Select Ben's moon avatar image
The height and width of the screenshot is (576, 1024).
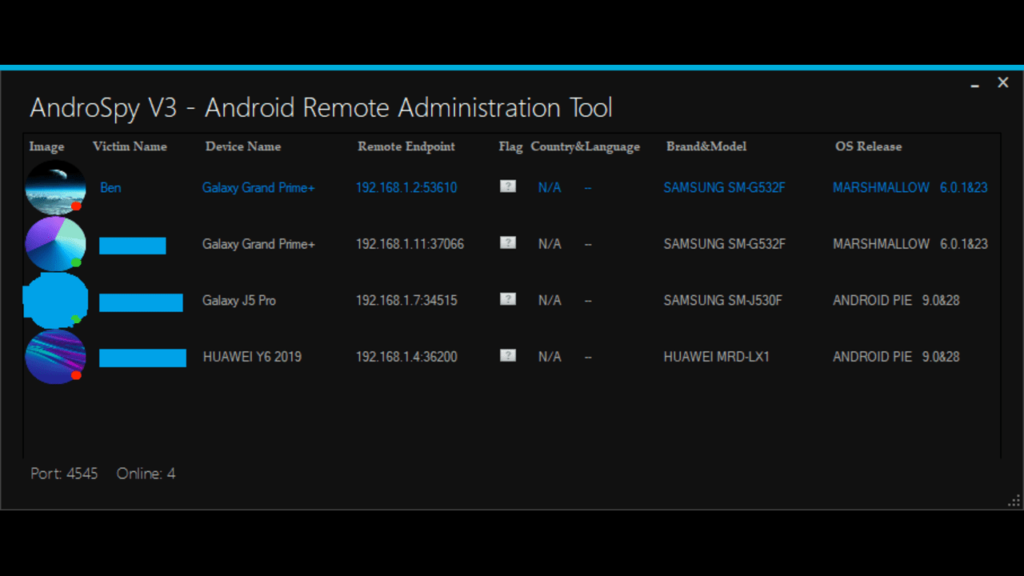(x=56, y=187)
